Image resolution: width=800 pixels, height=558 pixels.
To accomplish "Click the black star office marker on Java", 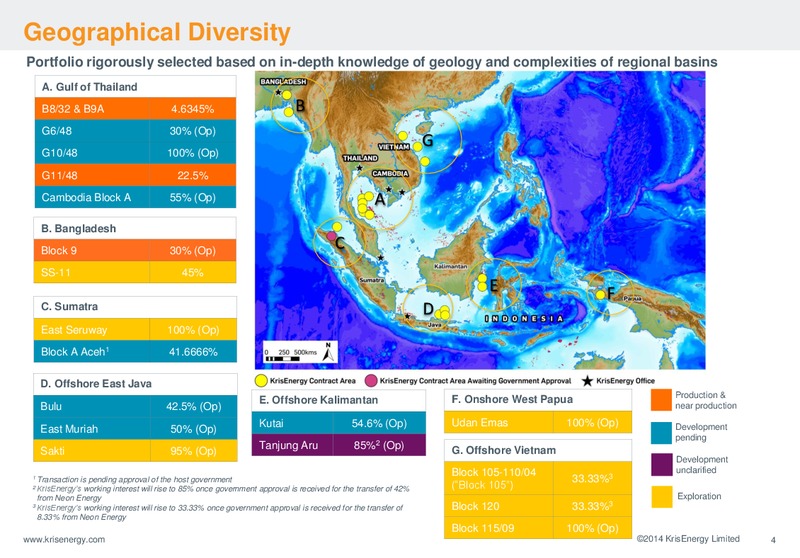I will click(407, 317).
